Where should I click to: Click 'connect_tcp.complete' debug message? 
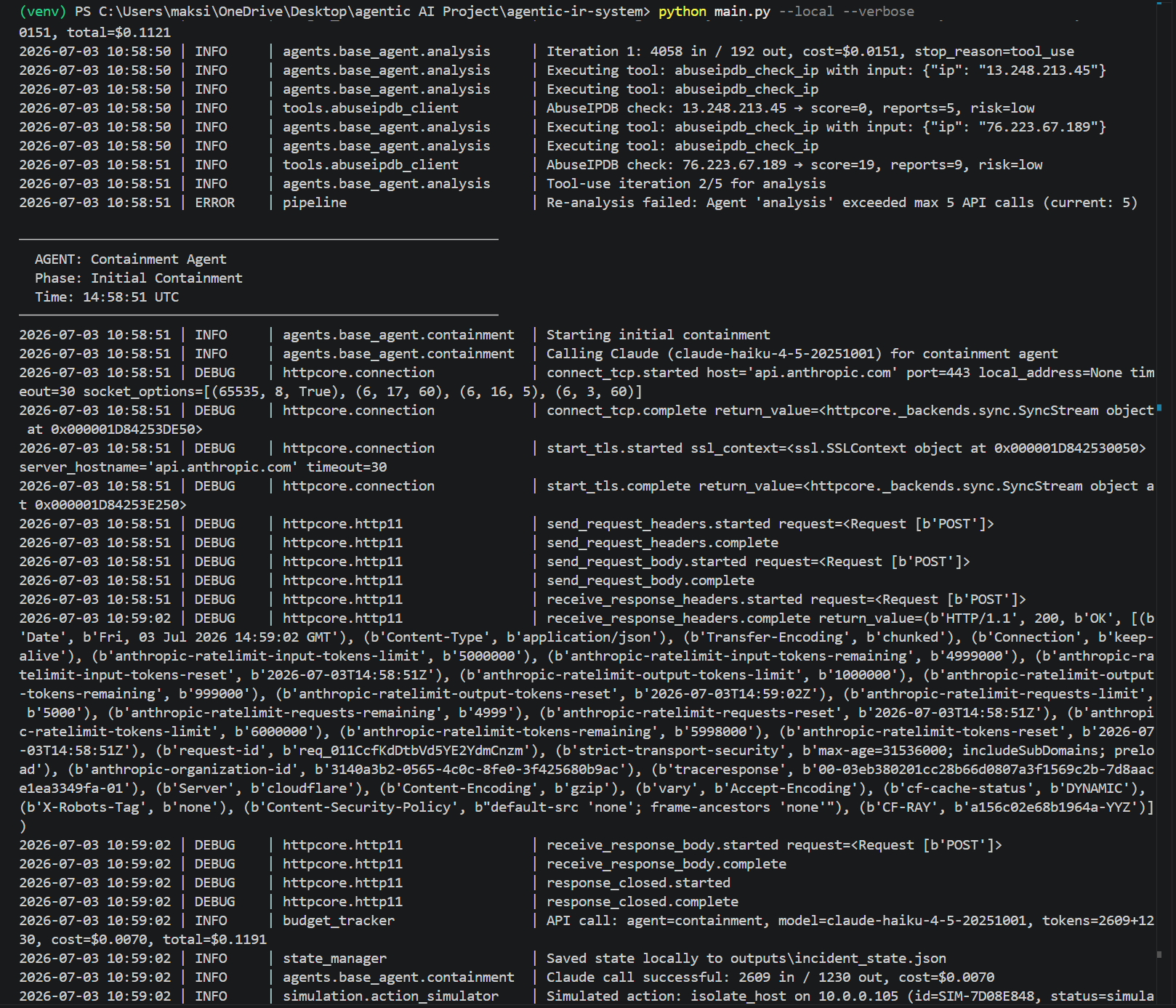click(x=850, y=410)
